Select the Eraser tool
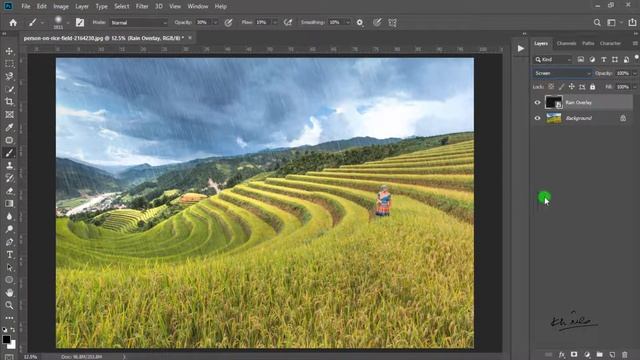 click(9, 191)
